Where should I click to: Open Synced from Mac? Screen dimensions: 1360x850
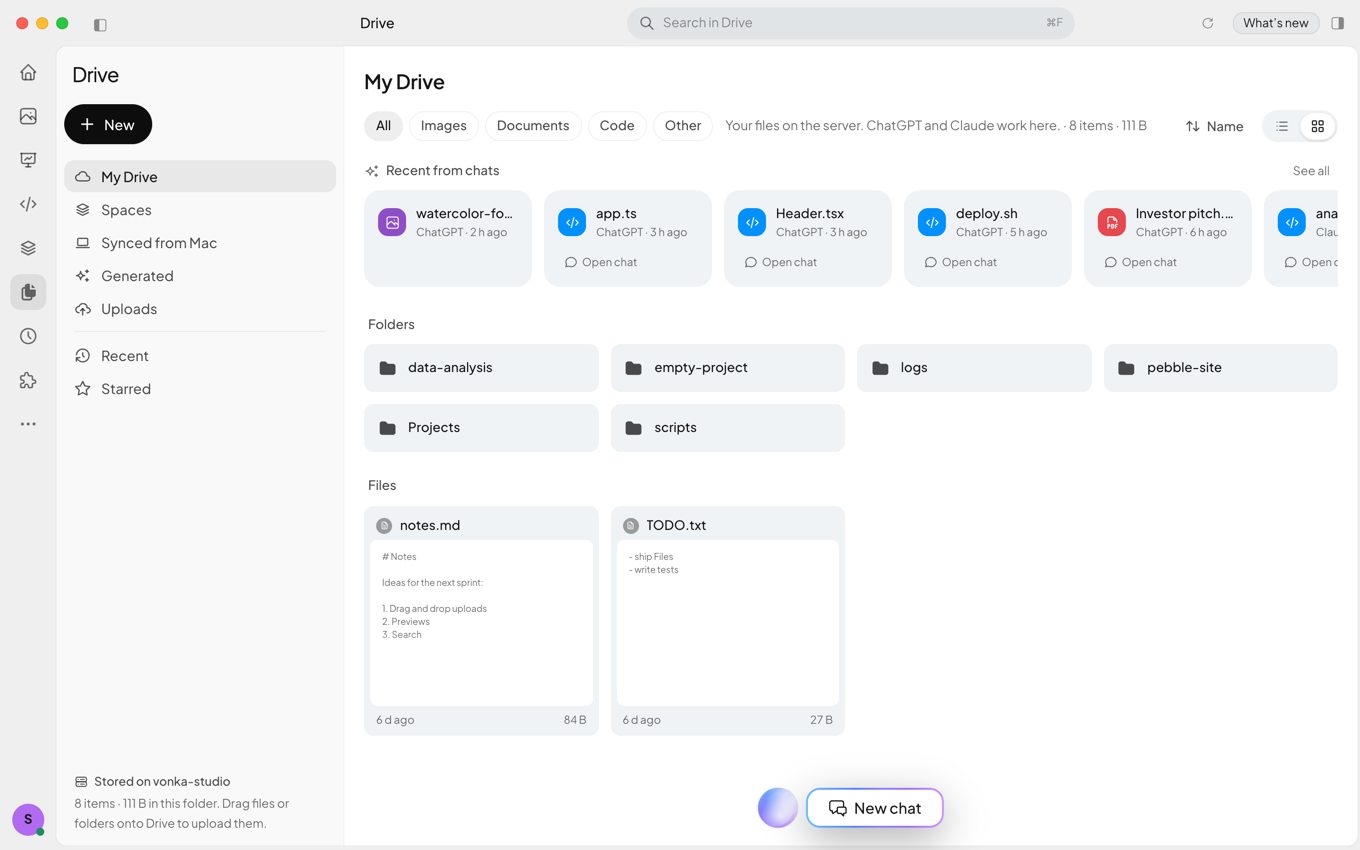coord(200,243)
